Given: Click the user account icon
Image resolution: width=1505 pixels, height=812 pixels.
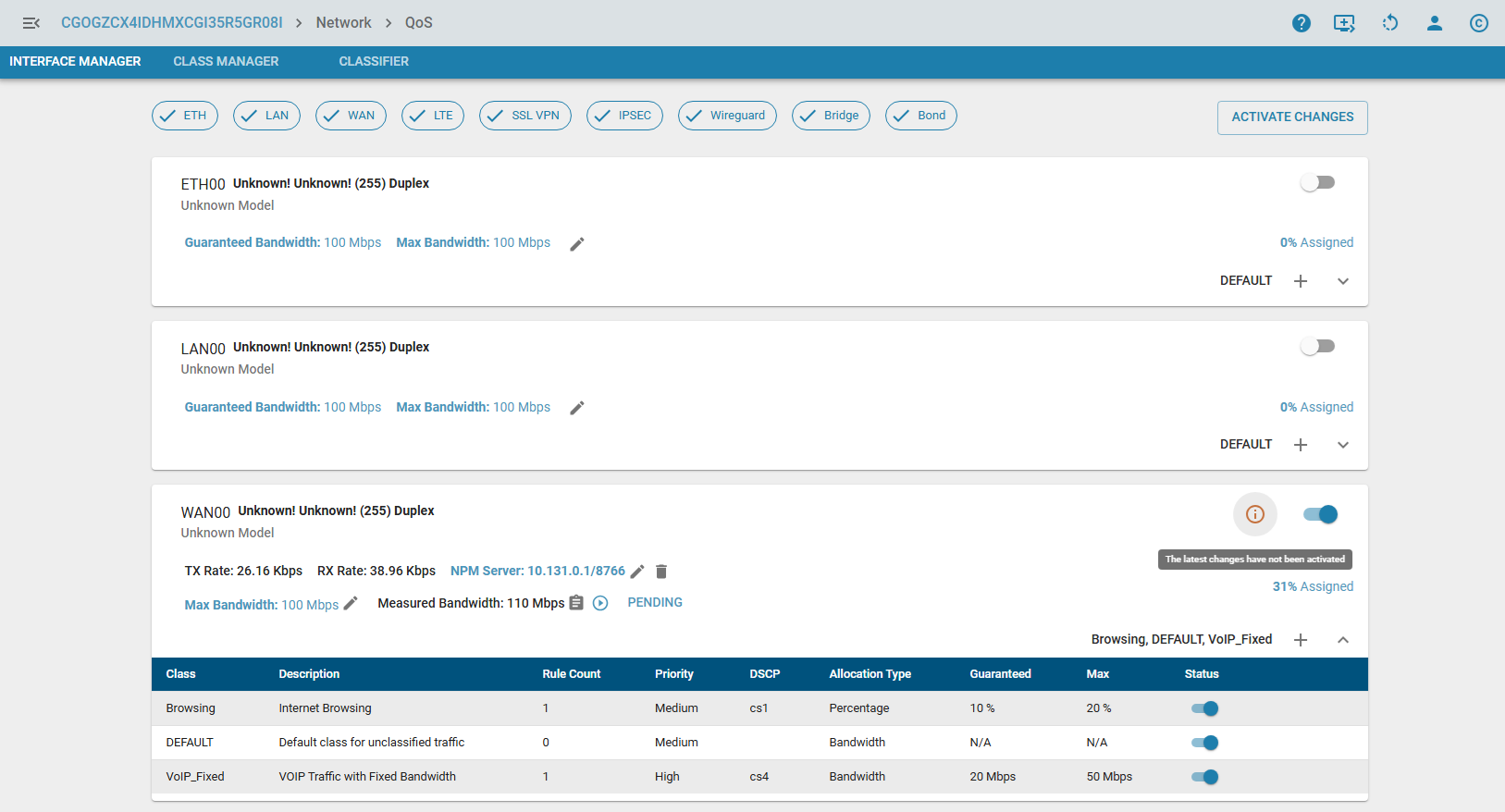Looking at the screenshot, I should point(1434,23).
